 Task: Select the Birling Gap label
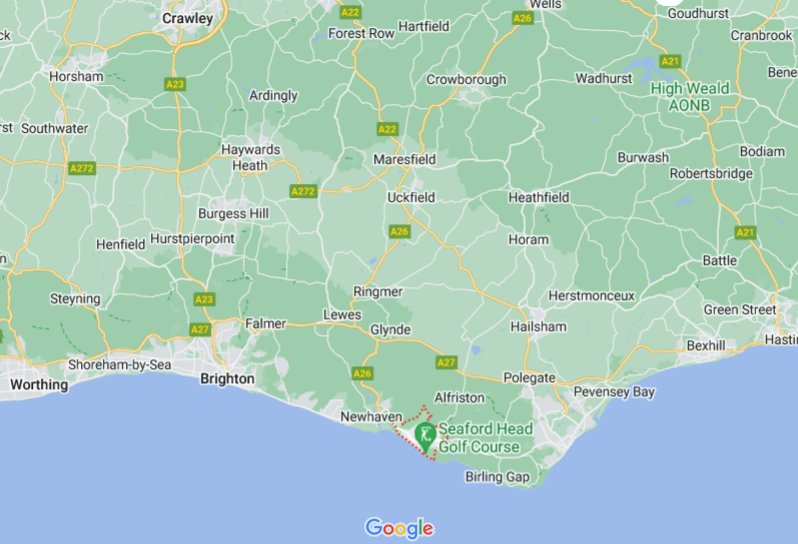click(497, 477)
